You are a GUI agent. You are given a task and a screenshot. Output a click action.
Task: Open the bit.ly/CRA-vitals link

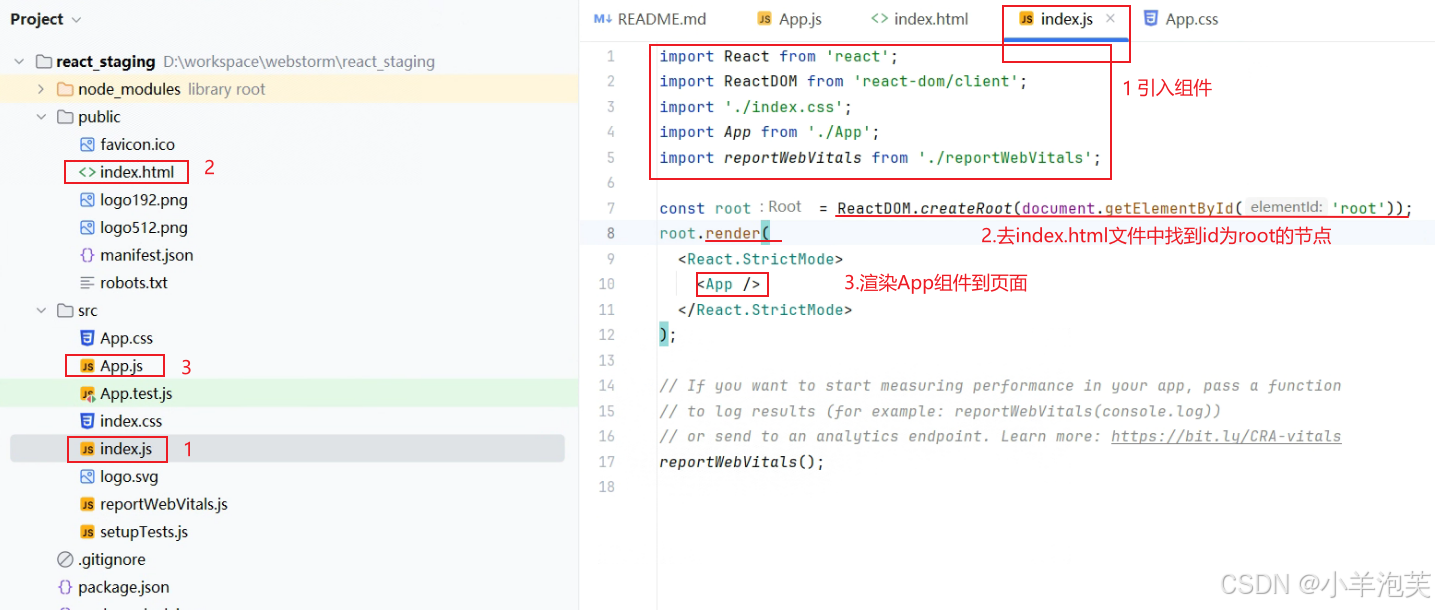point(1226,436)
